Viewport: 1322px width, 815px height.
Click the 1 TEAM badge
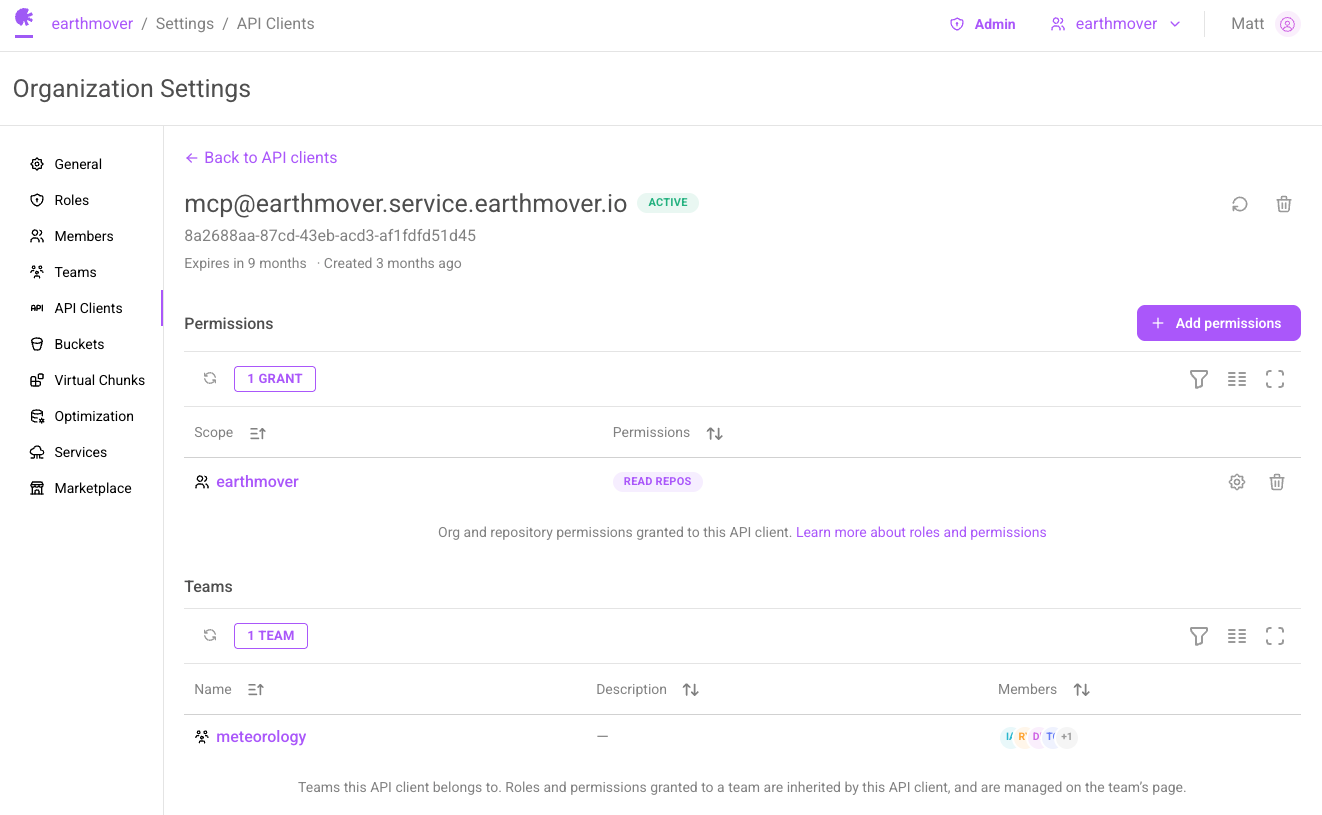(271, 636)
